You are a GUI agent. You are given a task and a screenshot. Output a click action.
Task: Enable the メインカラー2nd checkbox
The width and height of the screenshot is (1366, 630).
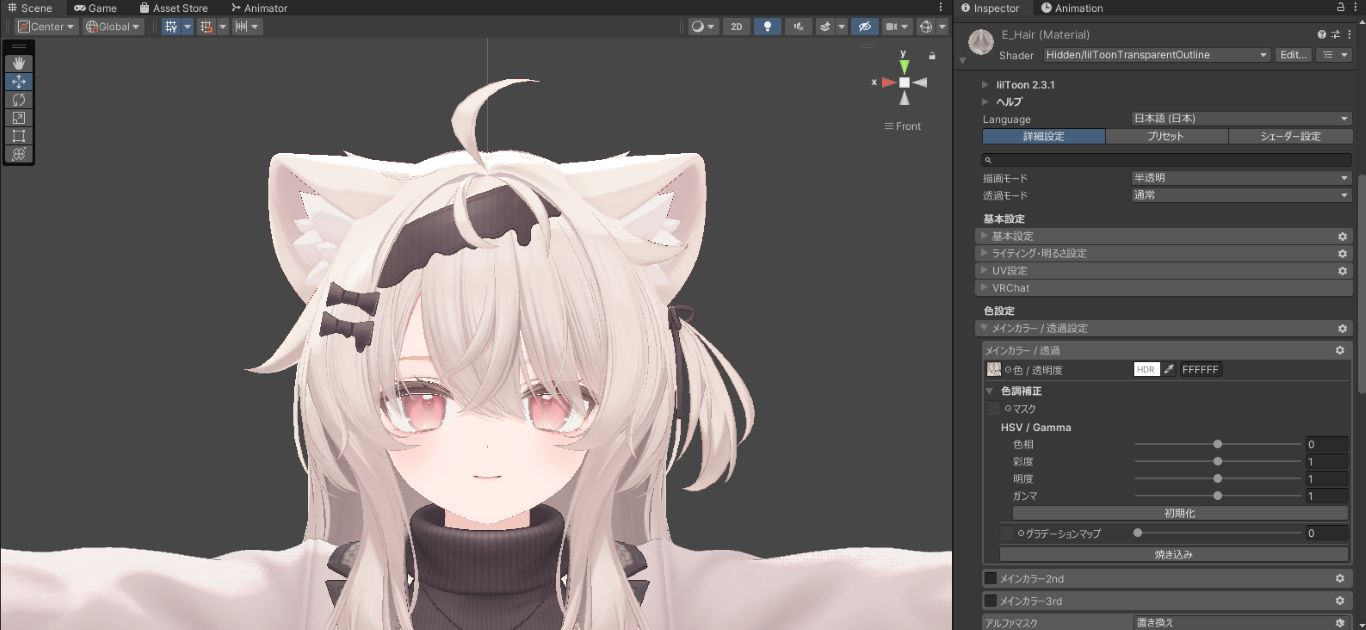coord(990,578)
